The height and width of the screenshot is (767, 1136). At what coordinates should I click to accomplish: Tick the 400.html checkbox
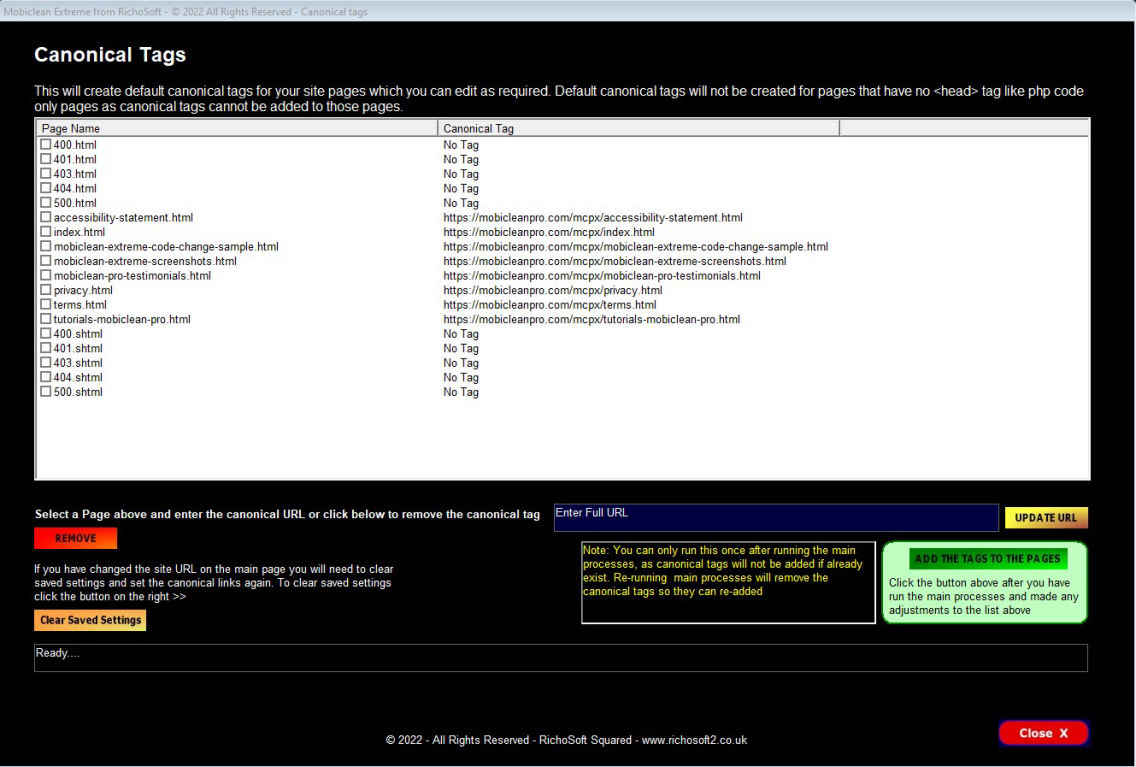(46, 145)
